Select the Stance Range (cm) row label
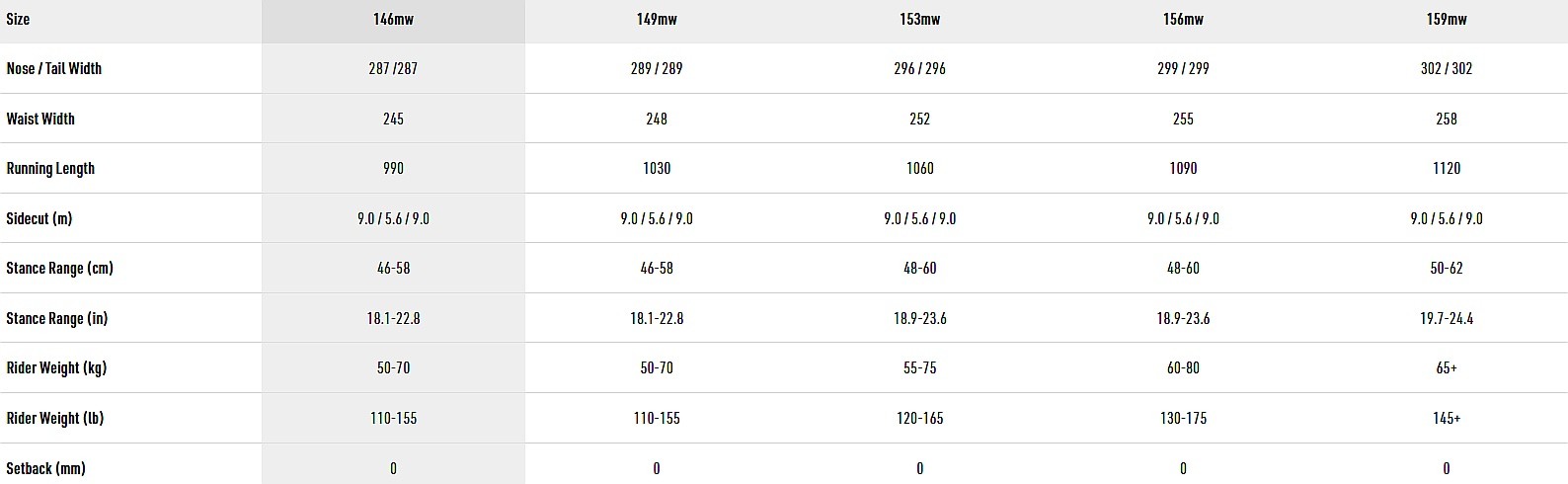 point(59,269)
